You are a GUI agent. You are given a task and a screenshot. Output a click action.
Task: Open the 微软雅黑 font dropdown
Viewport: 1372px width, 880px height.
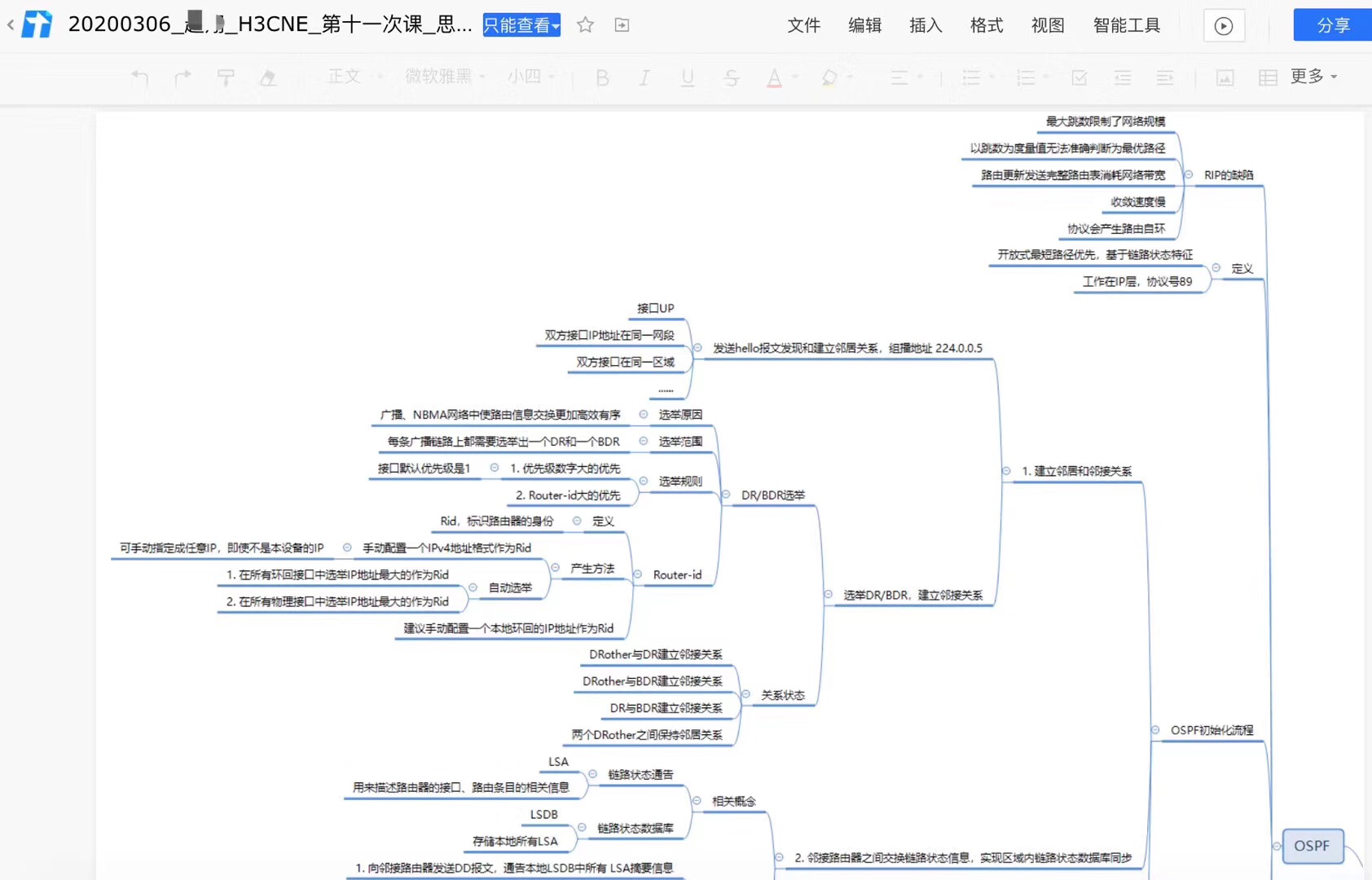pos(445,77)
